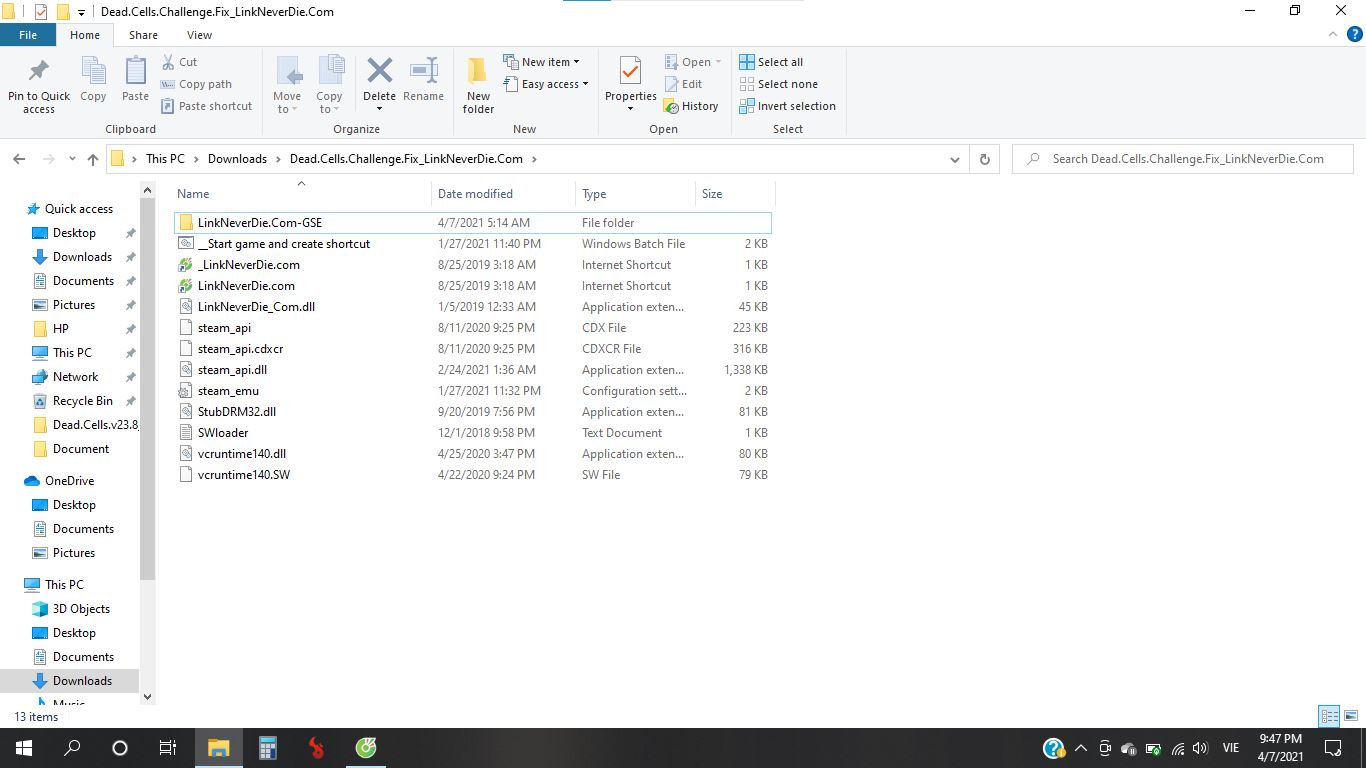Open the View ribbon tab
This screenshot has height=768, width=1366.
[199, 35]
